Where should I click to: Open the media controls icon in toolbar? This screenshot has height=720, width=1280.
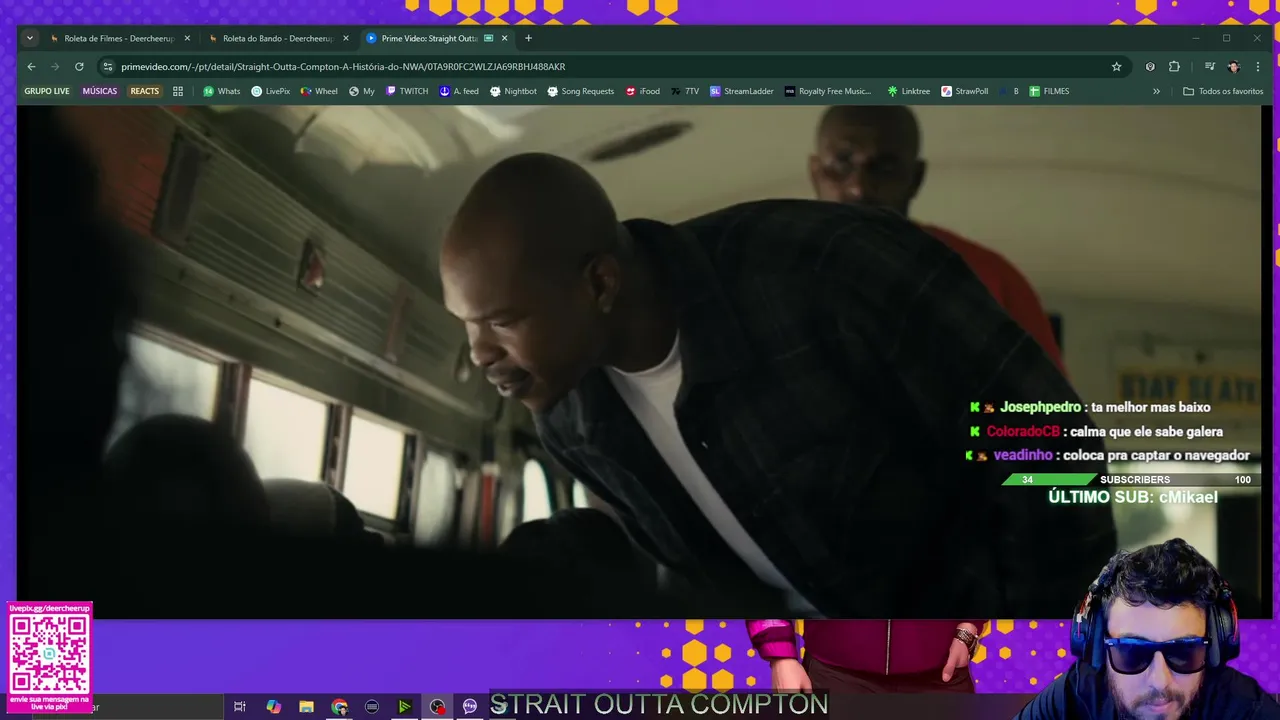pyautogui.click(x=1209, y=66)
